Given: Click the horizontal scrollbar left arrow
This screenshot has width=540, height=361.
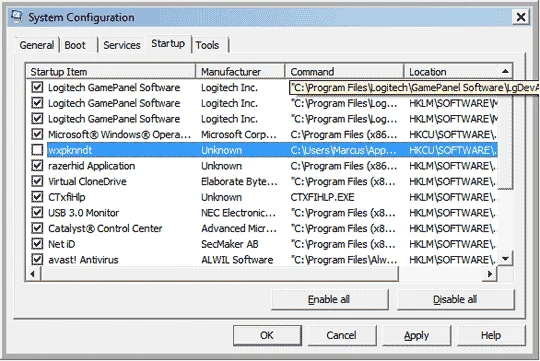Looking at the screenshot, I should click(33, 274).
